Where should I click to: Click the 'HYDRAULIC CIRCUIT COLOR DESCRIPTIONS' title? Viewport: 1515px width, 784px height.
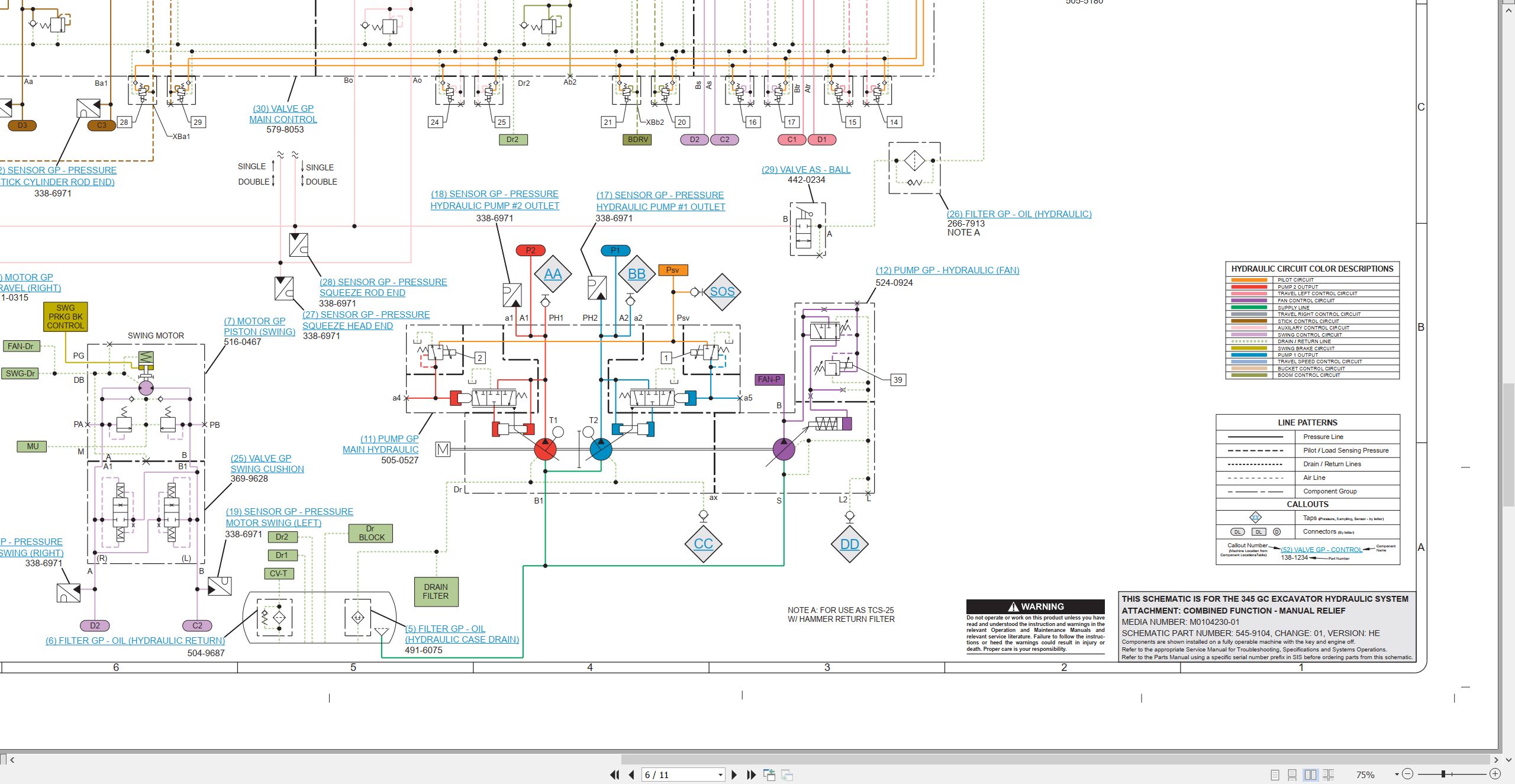tap(1312, 269)
